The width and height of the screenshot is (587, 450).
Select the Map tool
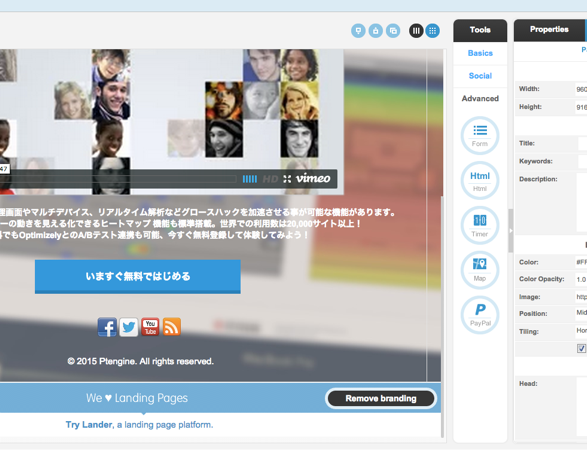coord(480,270)
